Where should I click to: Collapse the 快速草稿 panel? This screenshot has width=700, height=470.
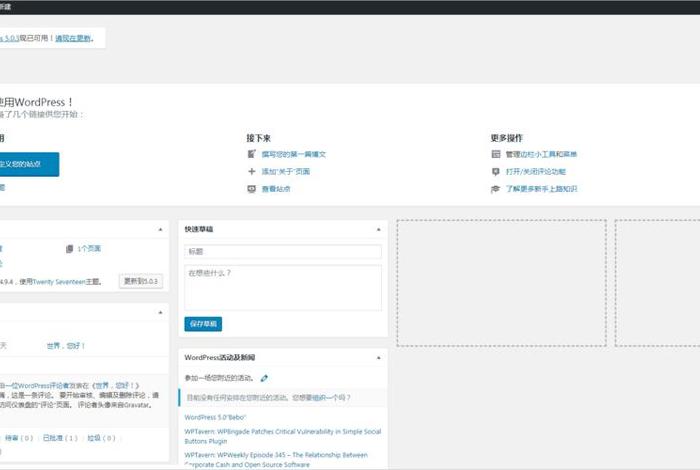379,229
